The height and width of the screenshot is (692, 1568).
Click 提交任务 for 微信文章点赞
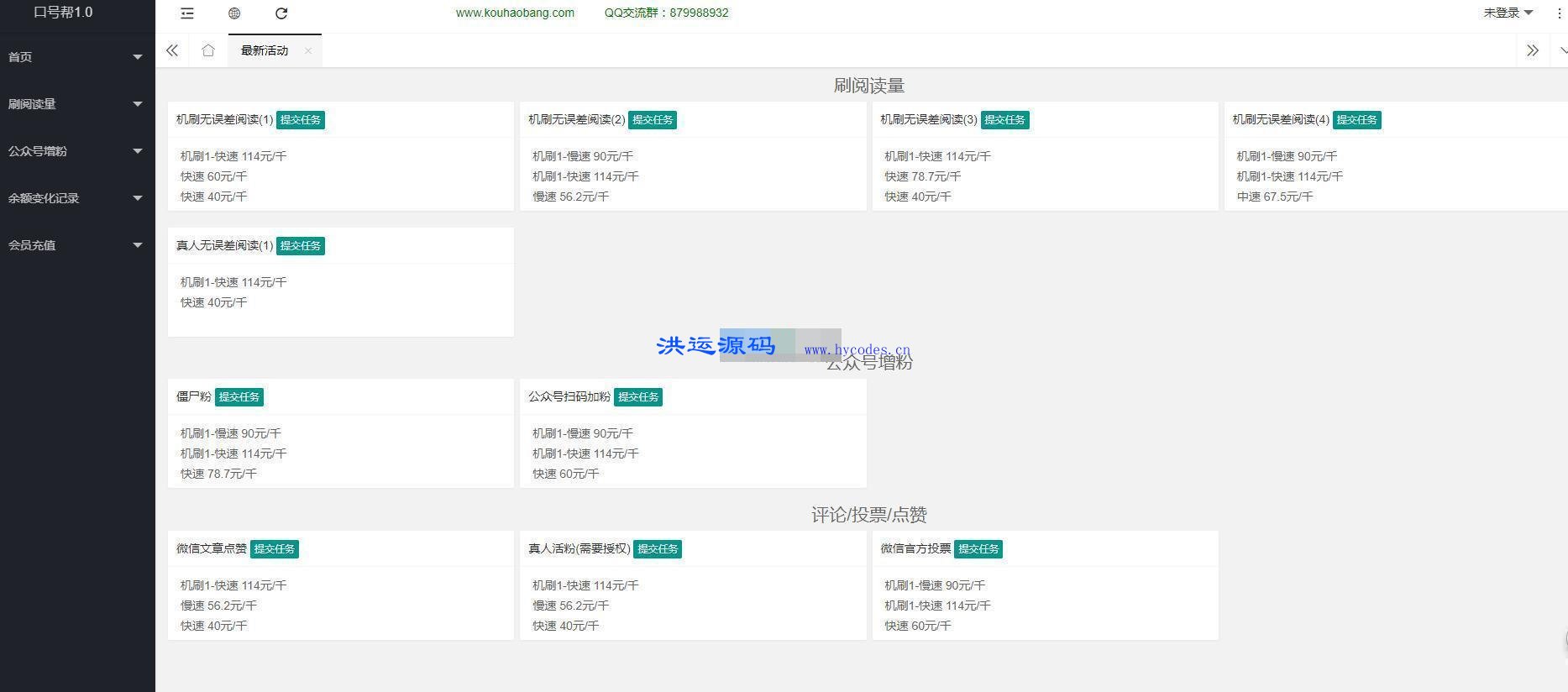[x=275, y=549]
